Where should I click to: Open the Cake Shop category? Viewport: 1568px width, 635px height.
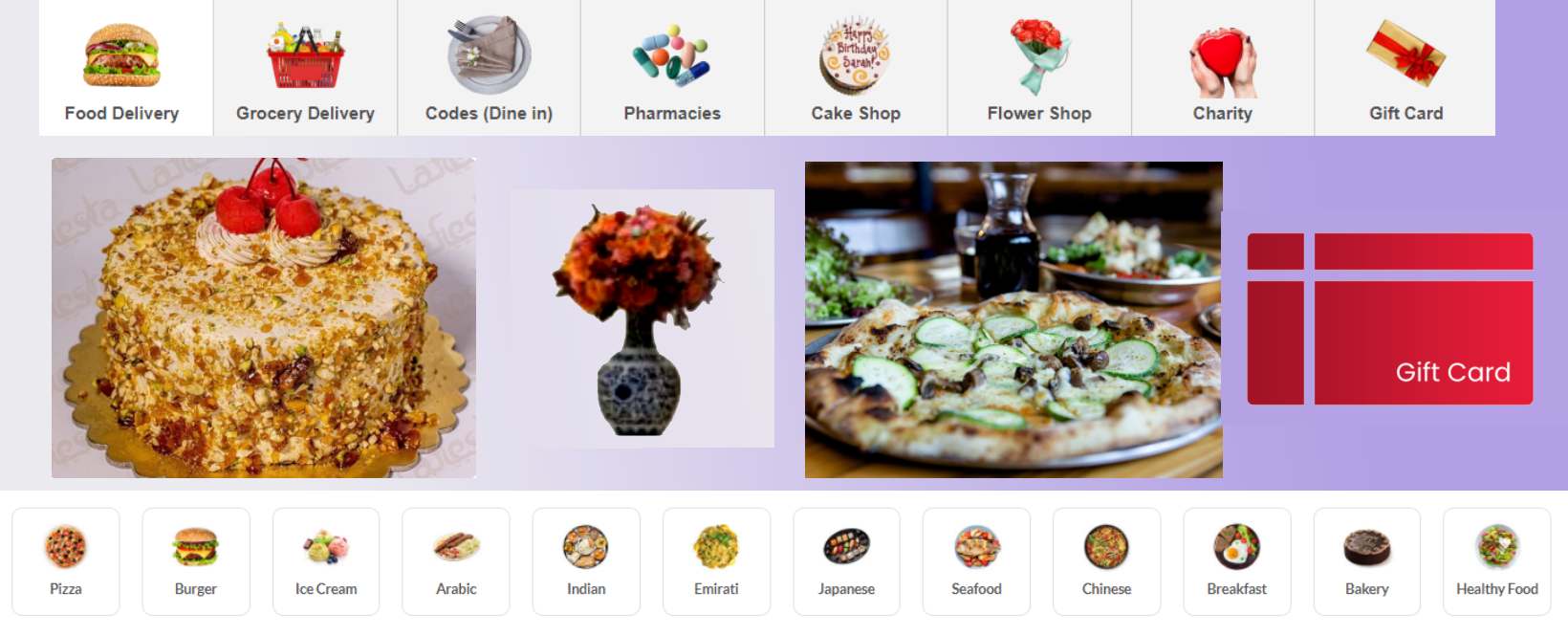coord(856,68)
